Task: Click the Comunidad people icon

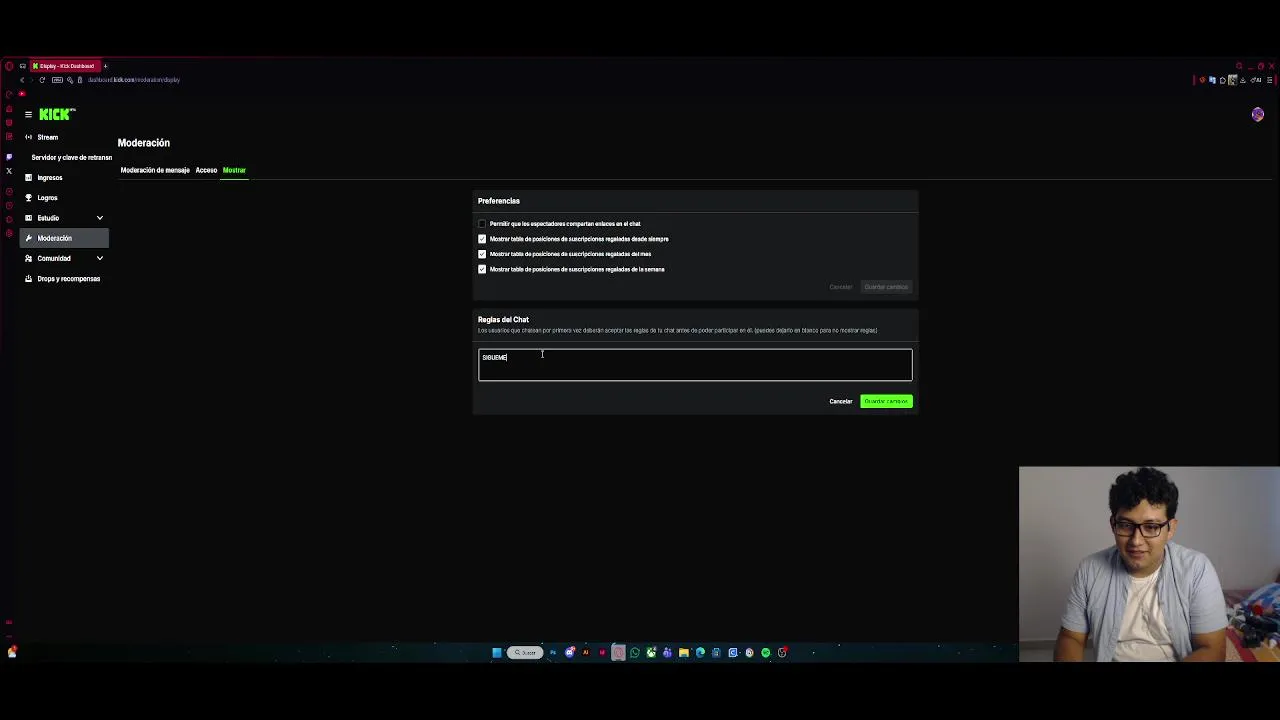Action: tap(28, 258)
